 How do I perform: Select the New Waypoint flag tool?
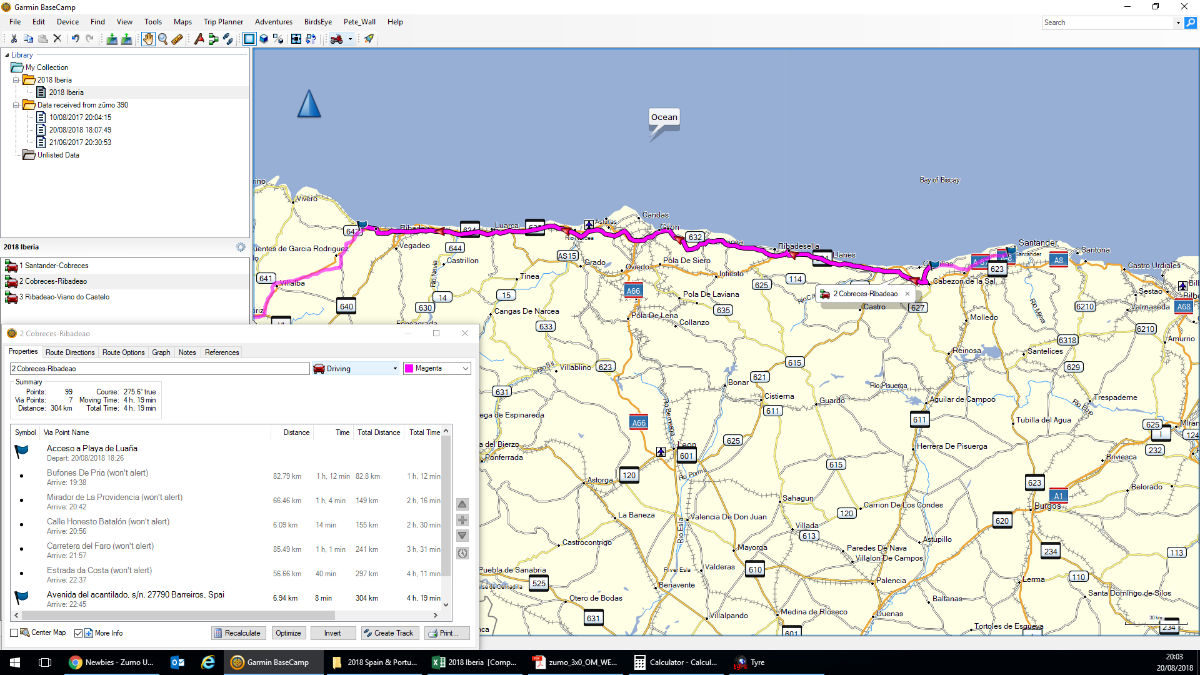(199, 39)
